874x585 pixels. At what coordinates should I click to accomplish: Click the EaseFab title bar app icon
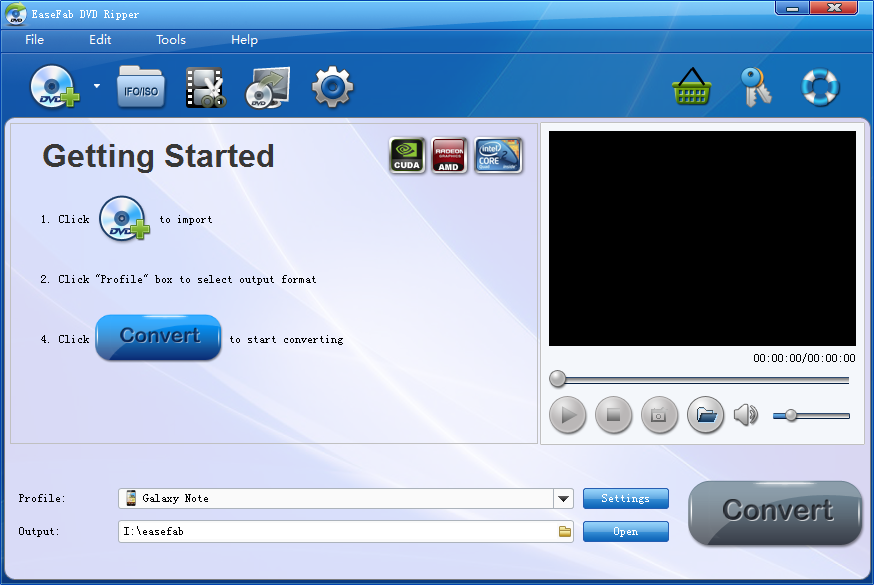(x=16, y=14)
